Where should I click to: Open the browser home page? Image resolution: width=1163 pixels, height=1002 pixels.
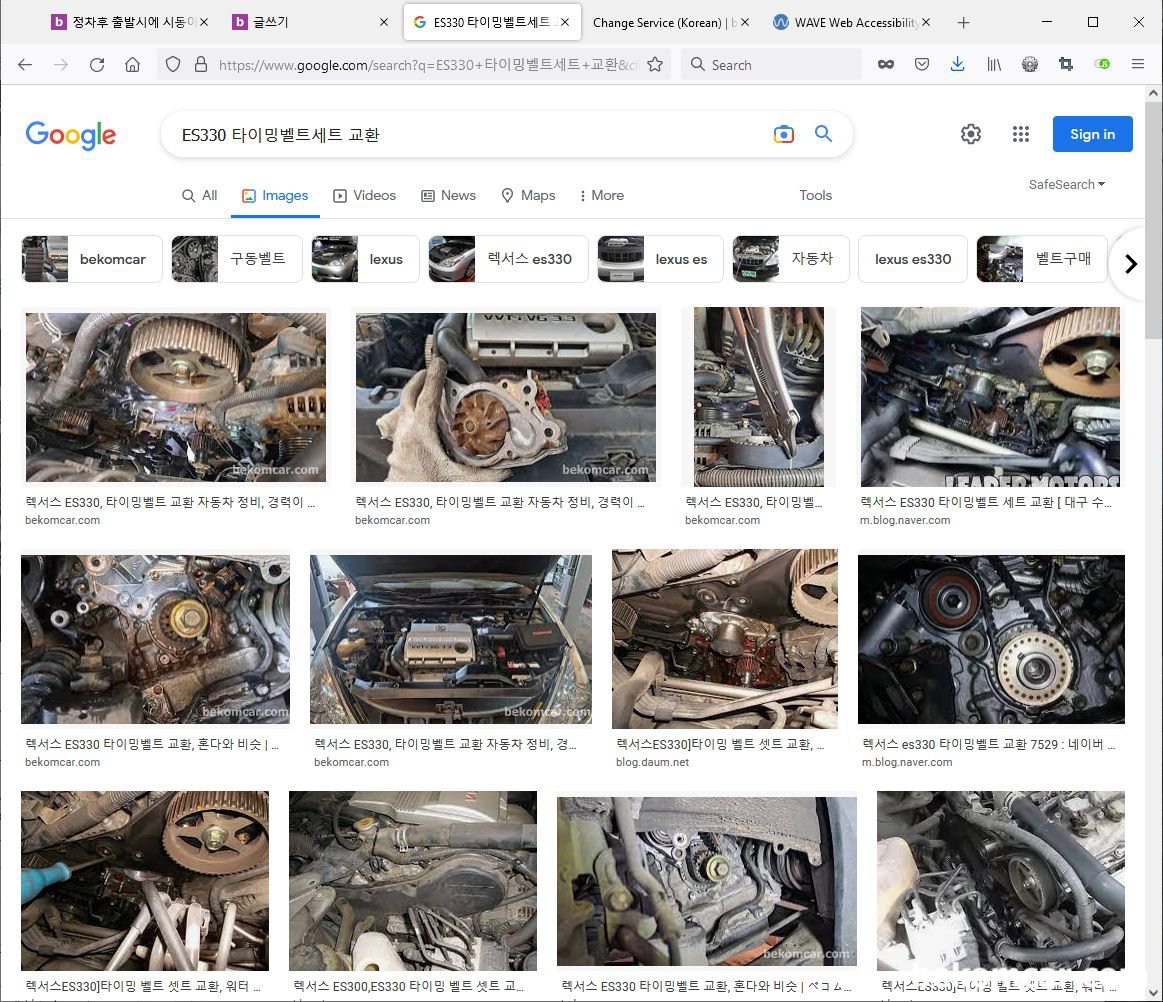(133, 65)
